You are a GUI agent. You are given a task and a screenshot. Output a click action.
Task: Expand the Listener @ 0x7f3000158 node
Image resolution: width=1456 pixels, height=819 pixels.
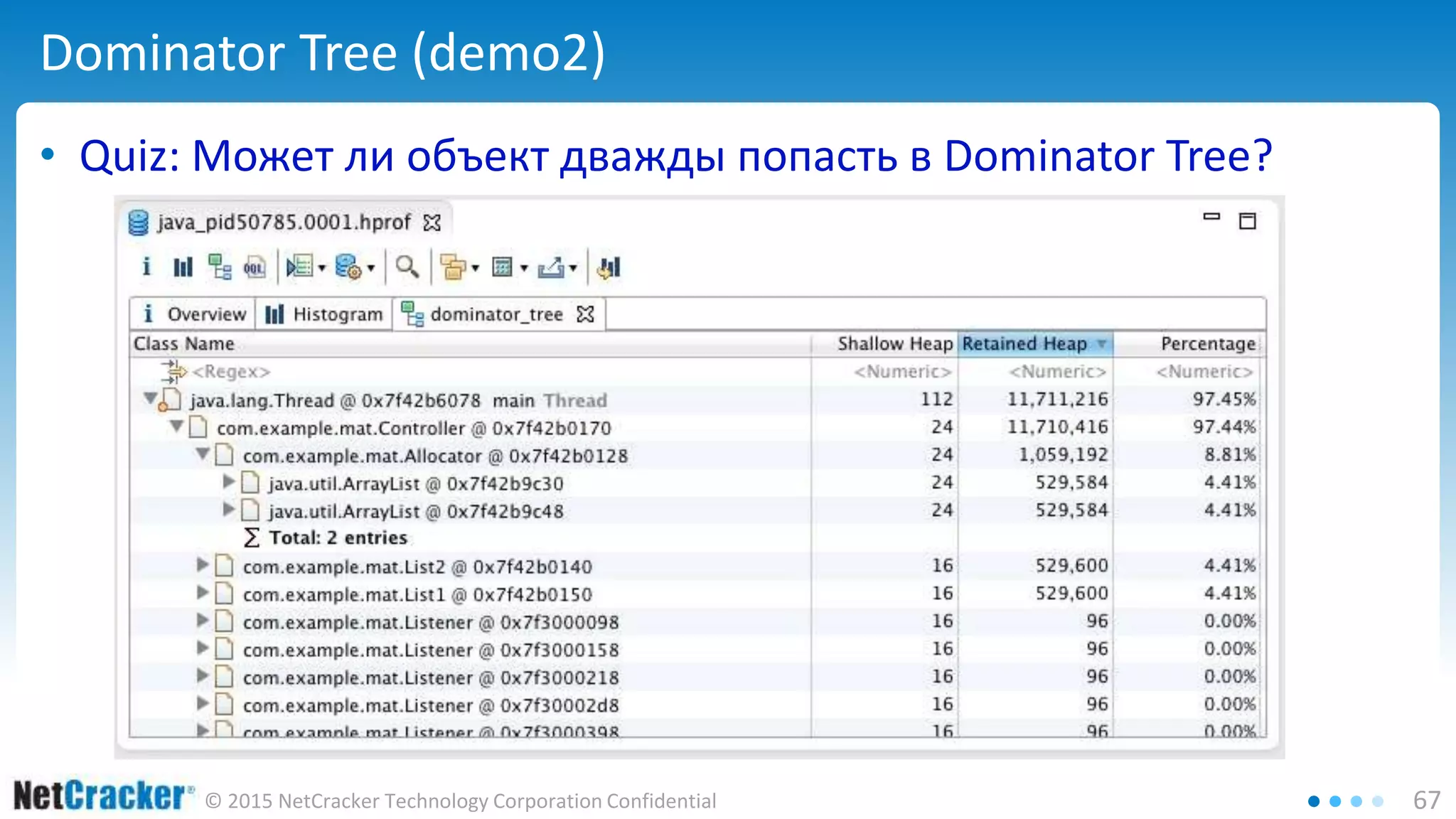pyautogui.click(x=203, y=648)
